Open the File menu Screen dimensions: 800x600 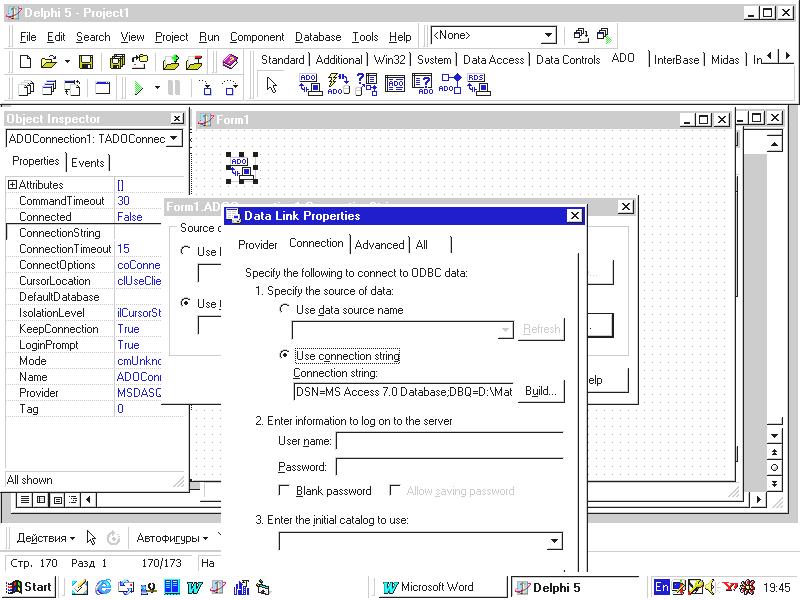pyautogui.click(x=28, y=37)
